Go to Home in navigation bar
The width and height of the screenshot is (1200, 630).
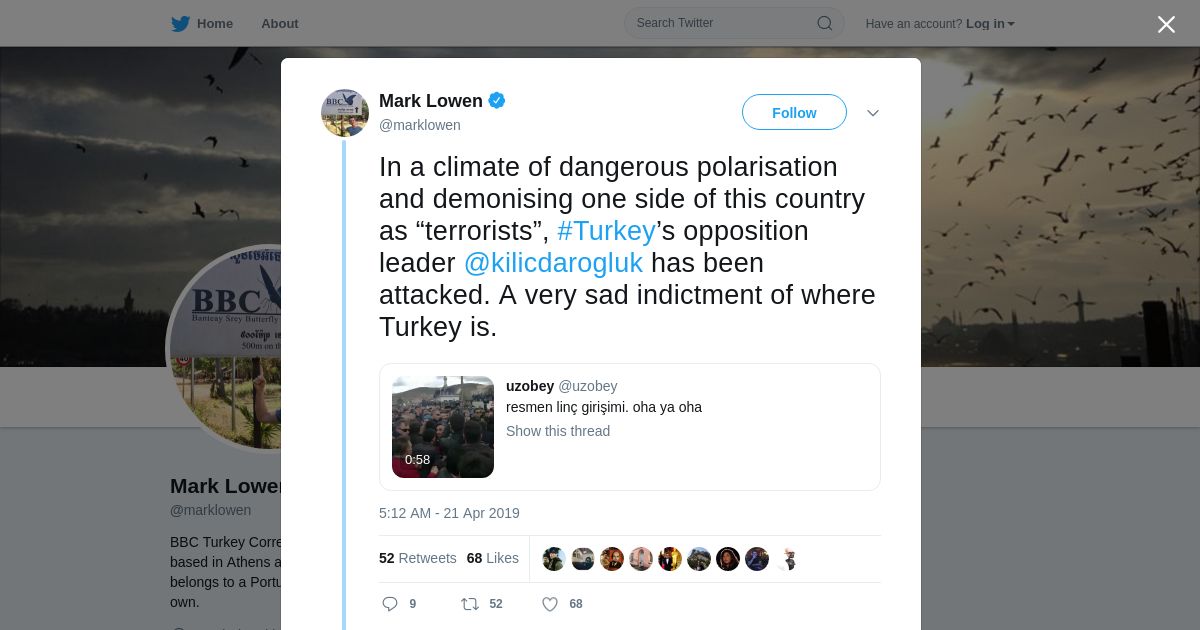click(x=214, y=24)
